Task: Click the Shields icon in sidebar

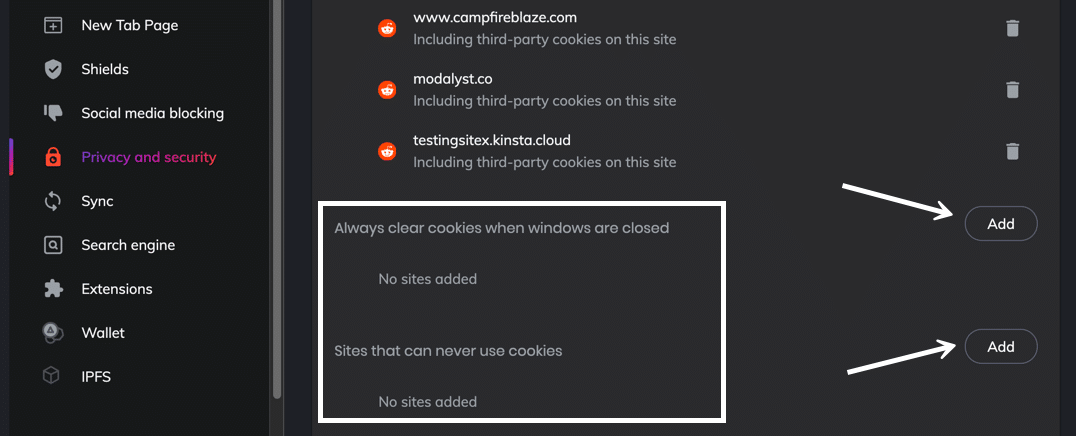Action: tap(53, 69)
